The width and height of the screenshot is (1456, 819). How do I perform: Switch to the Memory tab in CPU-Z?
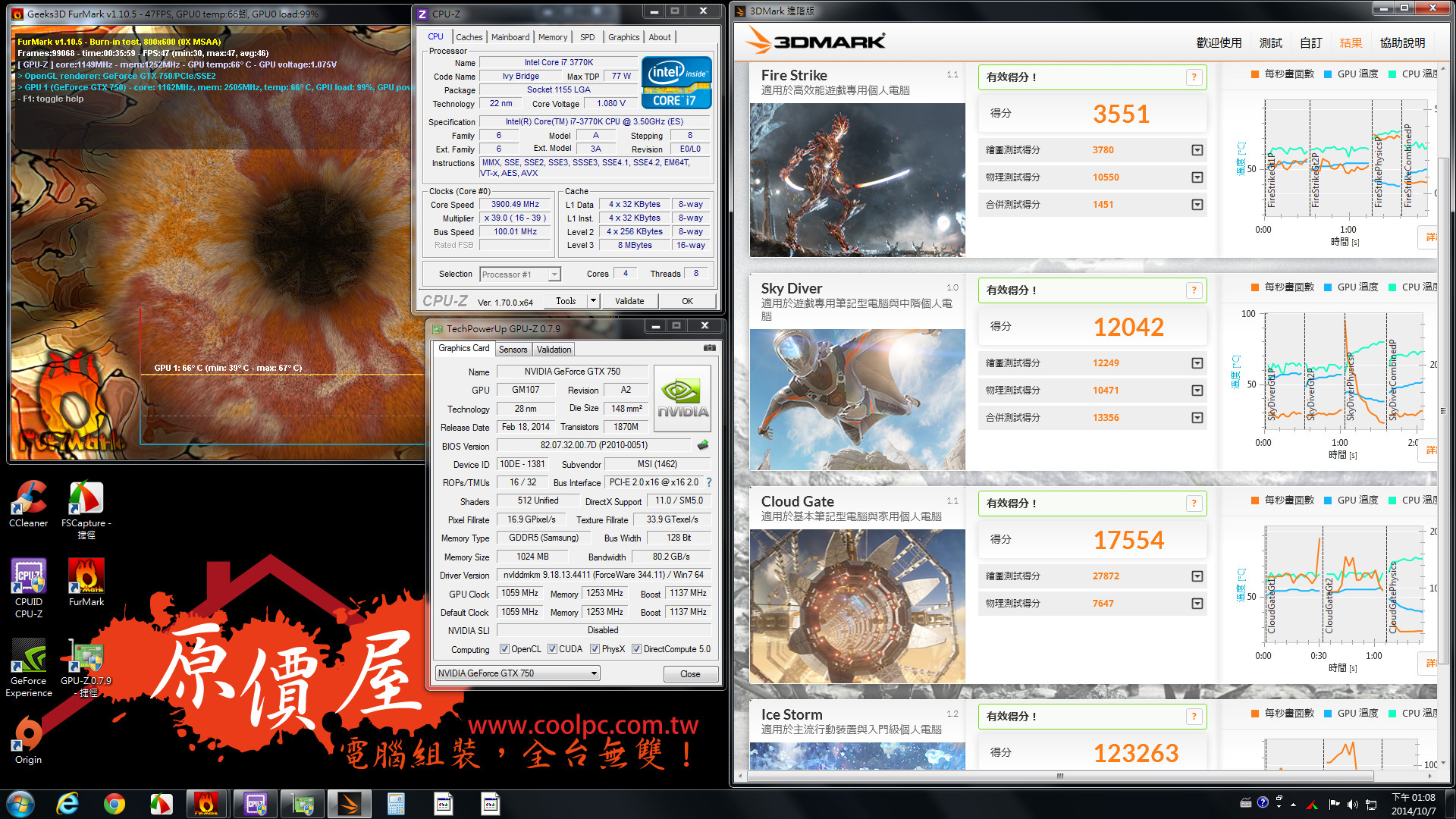553,37
